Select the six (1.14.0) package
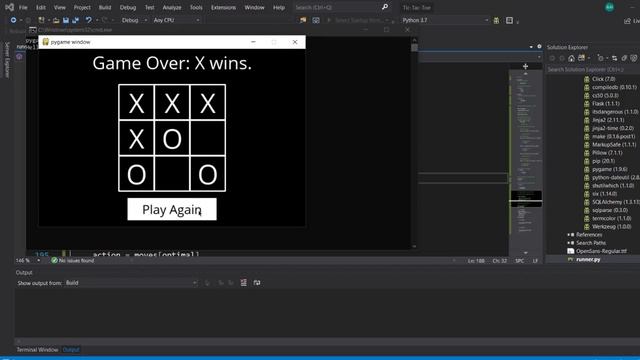The width and height of the screenshot is (640, 360). tap(604, 193)
